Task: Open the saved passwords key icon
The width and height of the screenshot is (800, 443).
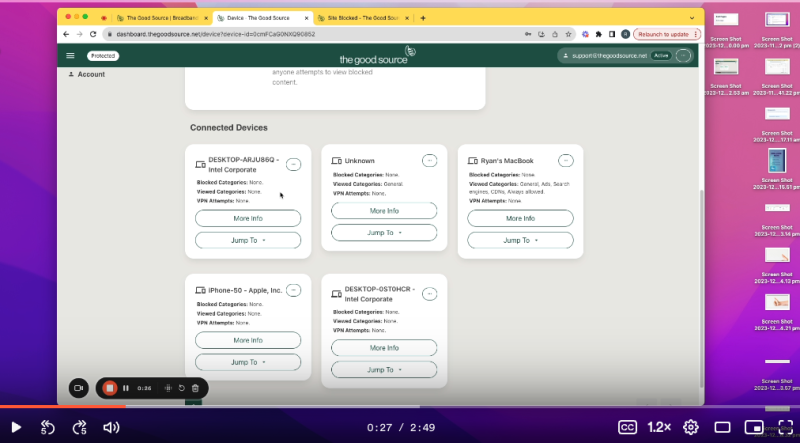Action: (528, 34)
